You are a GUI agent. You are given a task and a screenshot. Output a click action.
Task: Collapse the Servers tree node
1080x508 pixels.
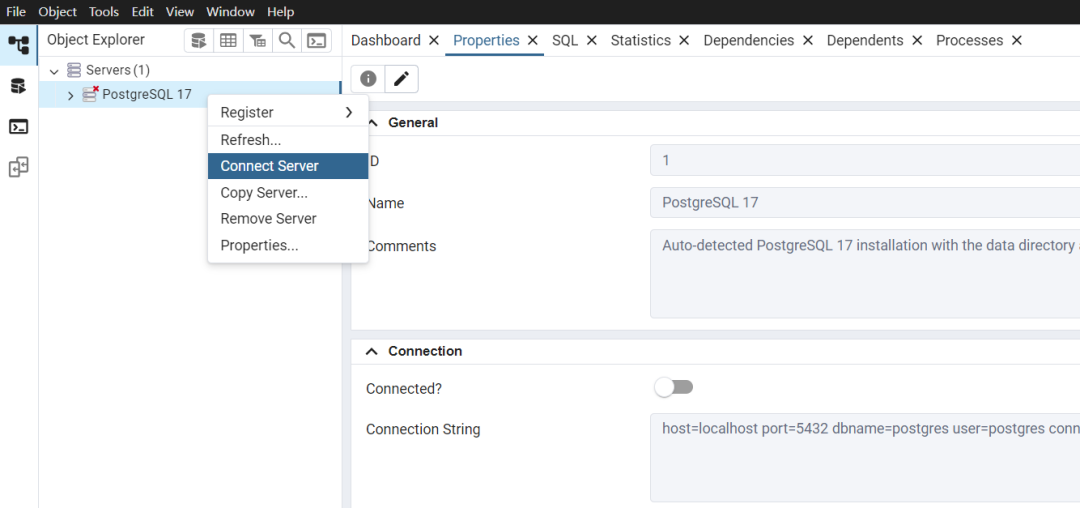click(54, 71)
